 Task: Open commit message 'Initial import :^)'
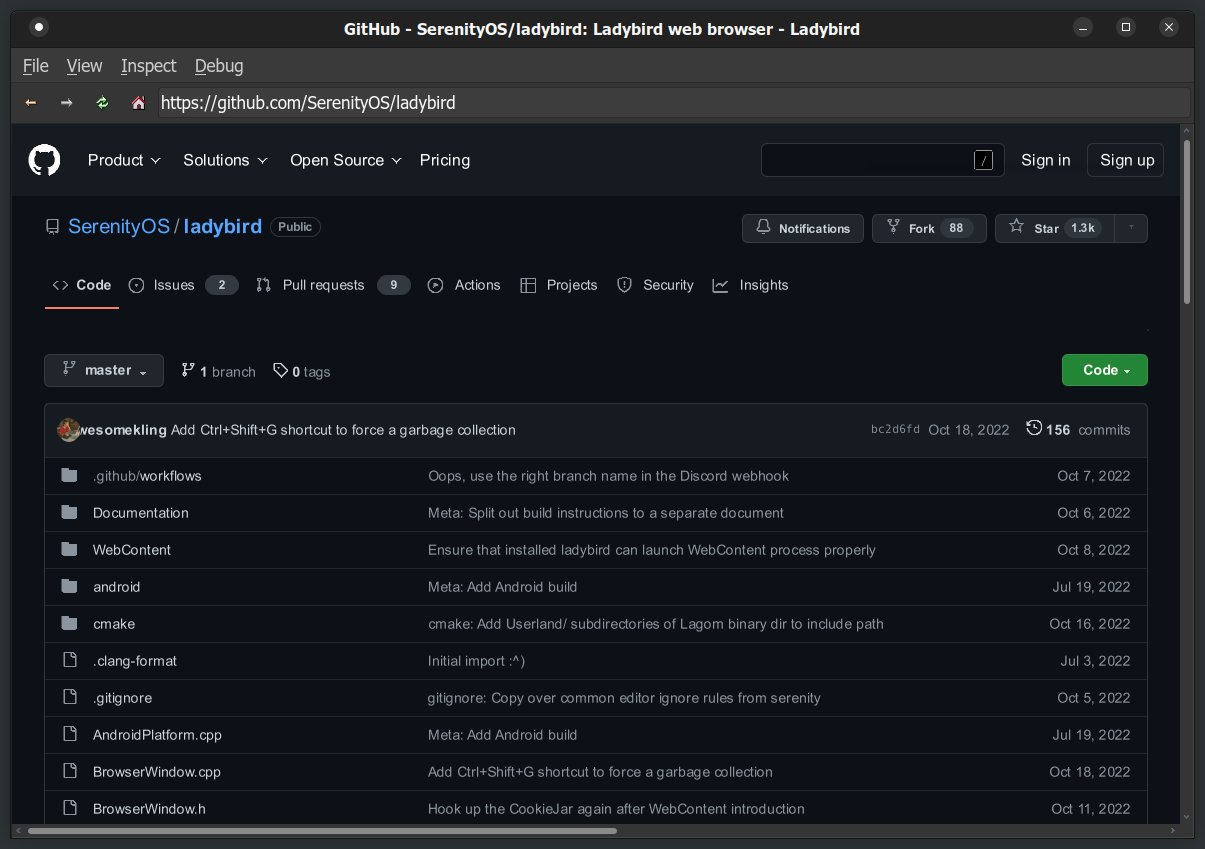[476, 661]
